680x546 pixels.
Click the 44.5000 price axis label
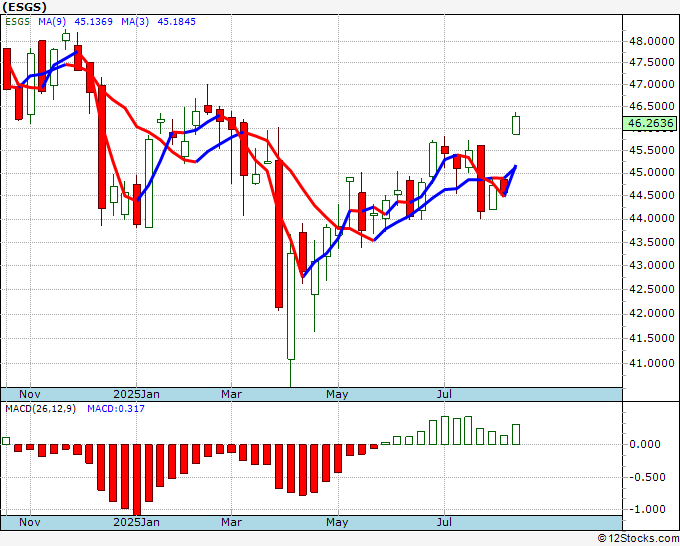651,196
